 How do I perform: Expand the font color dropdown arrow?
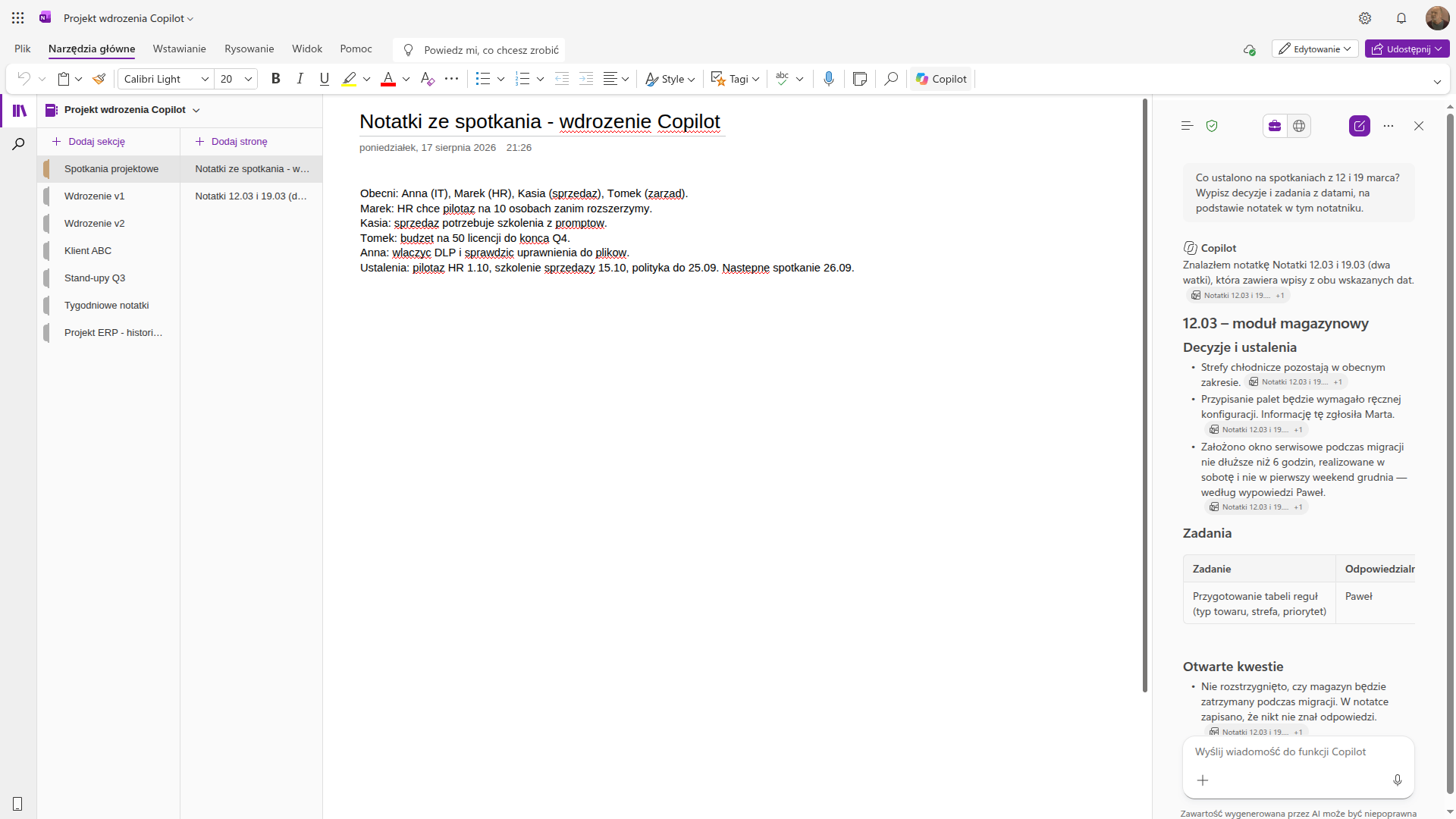406,79
